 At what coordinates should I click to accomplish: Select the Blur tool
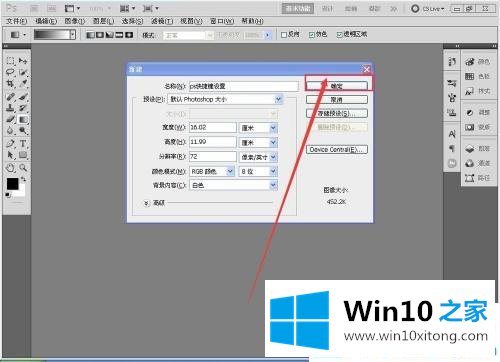(10, 130)
